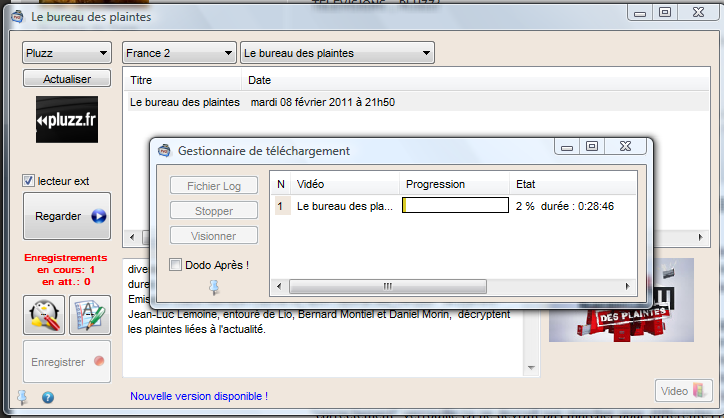Sort list by Date column header
This screenshot has height=418, width=724.
(476, 80)
